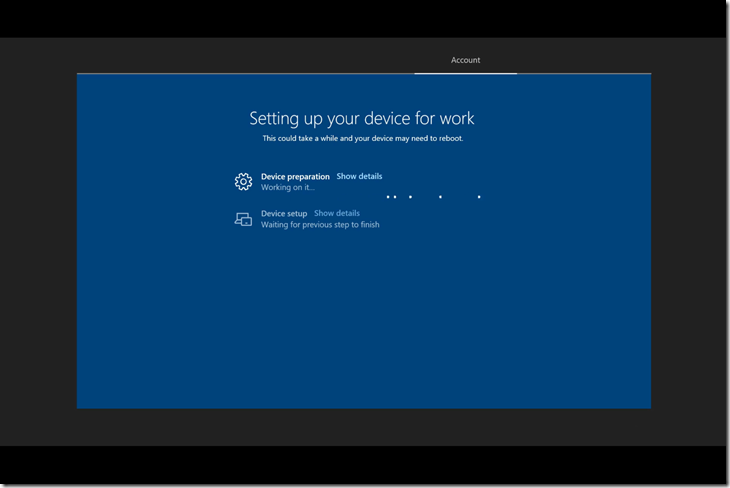Click the white underline beneath Account tab
This screenshot has width=730, height=488.
tap(465, 73)
